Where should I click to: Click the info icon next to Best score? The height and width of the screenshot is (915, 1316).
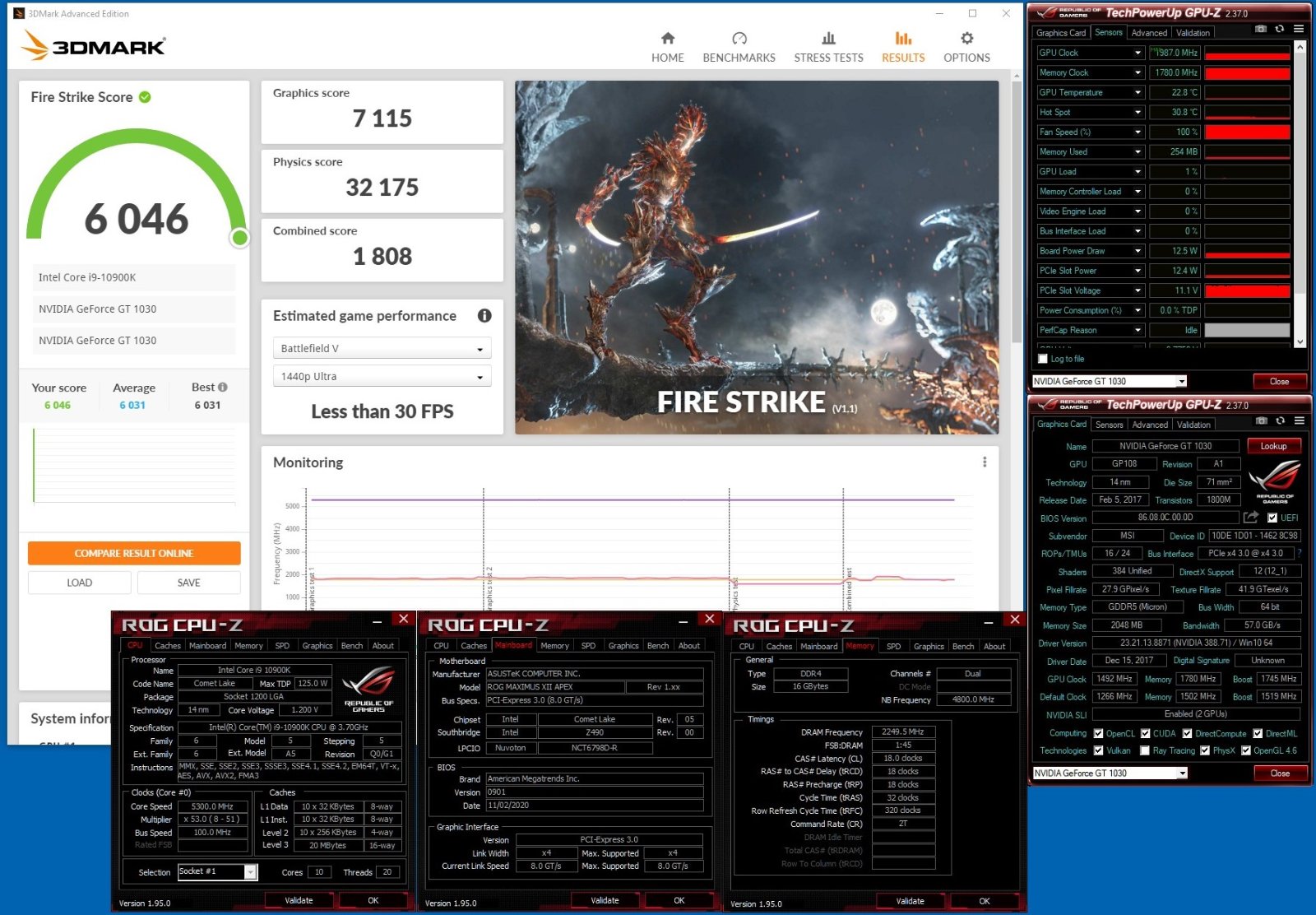[x=223, y=387]
